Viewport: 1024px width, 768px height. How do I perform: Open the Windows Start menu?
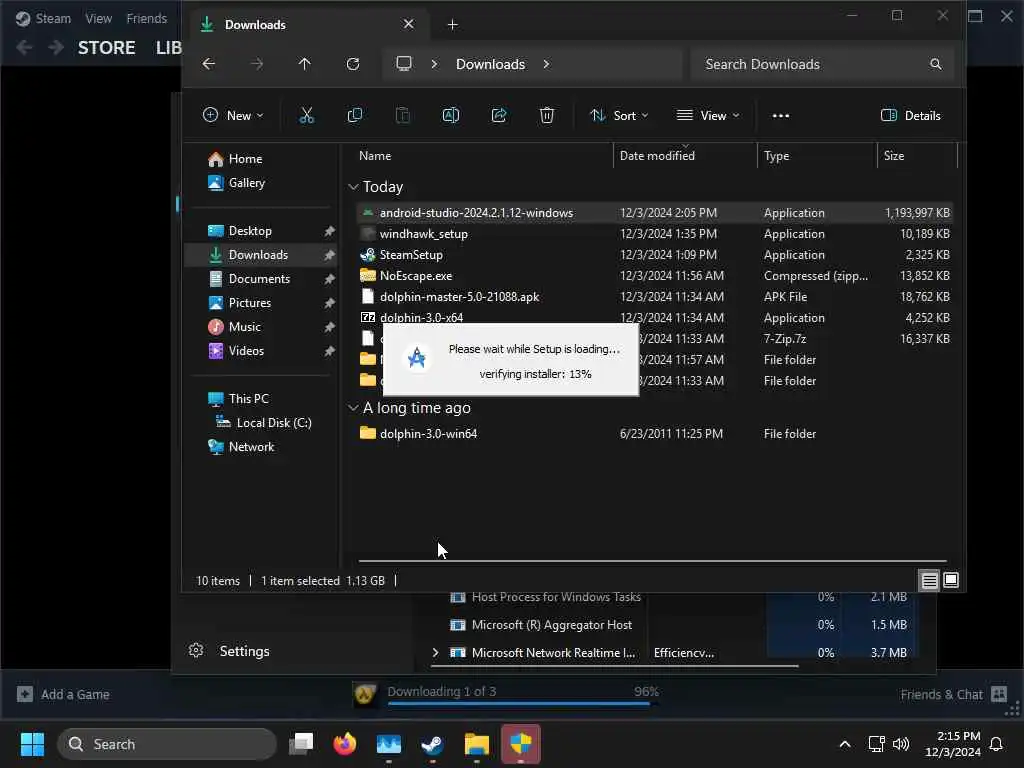[32, 744]
